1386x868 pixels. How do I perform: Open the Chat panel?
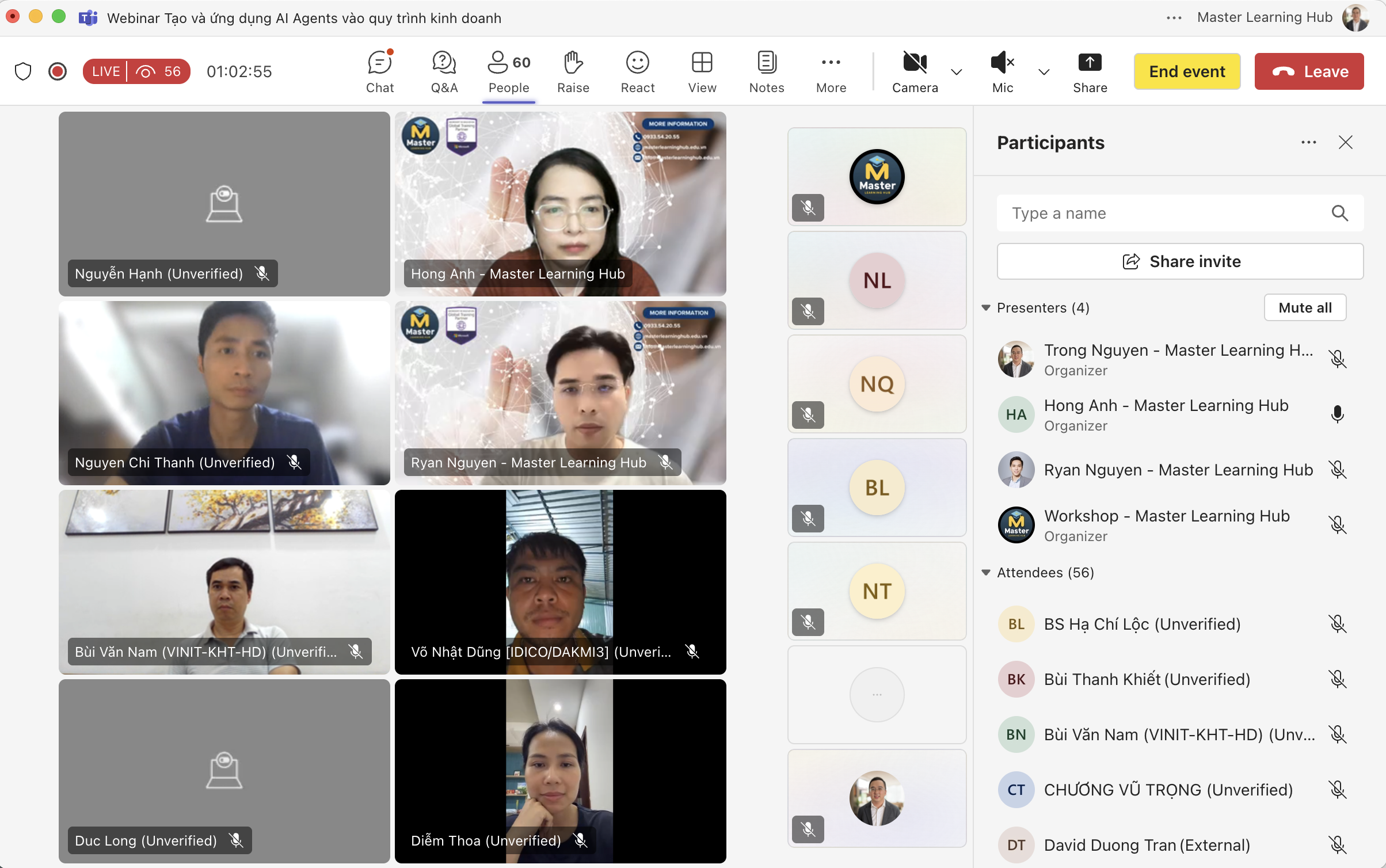pos(380,72)
